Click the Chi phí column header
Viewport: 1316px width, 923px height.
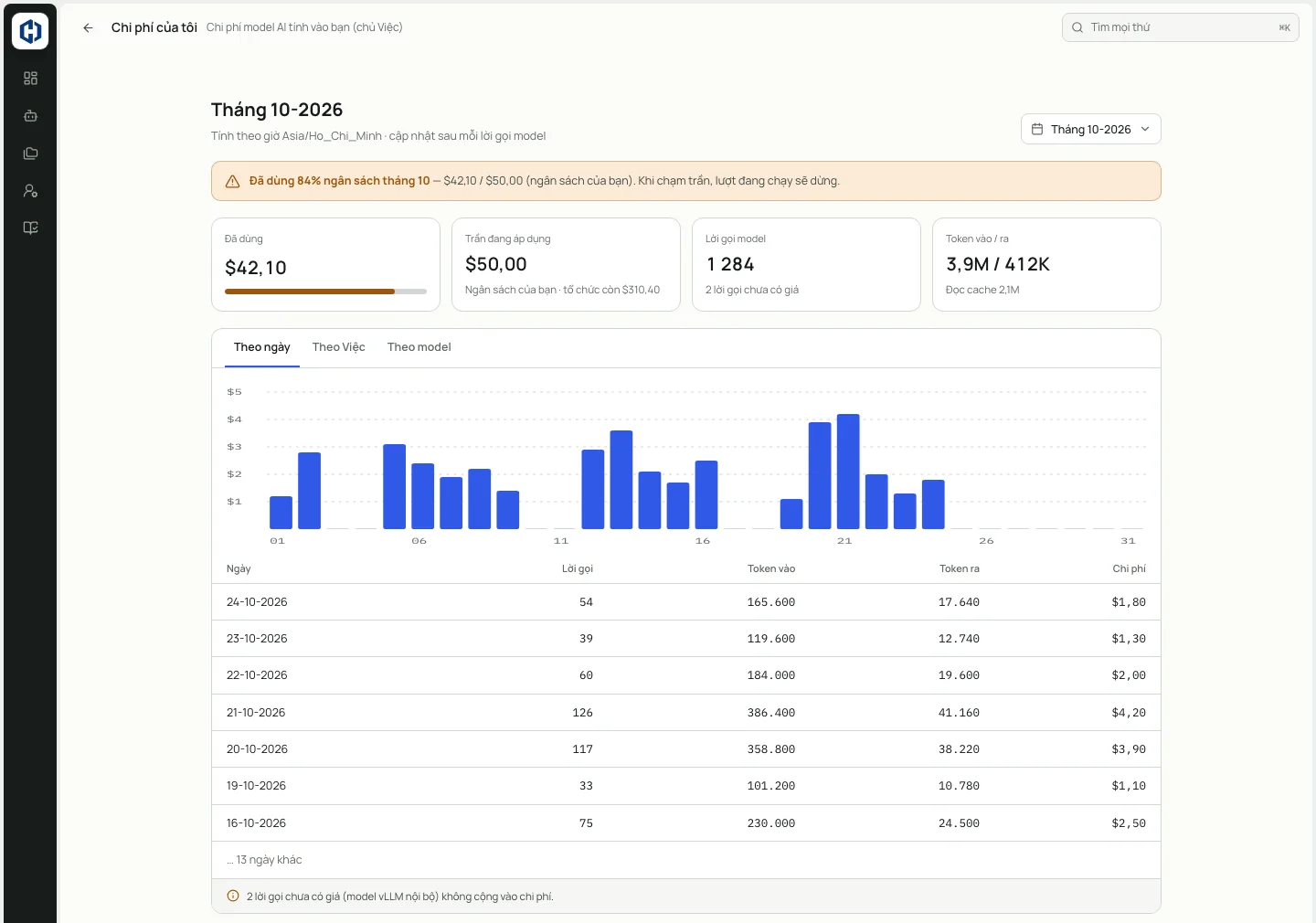1129,568
